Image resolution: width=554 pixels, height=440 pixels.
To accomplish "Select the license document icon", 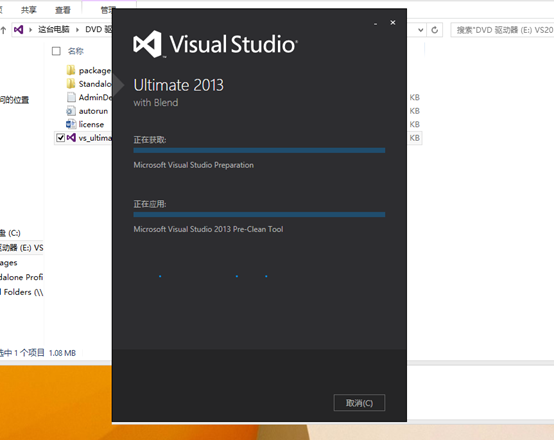I will pos(71,124).
